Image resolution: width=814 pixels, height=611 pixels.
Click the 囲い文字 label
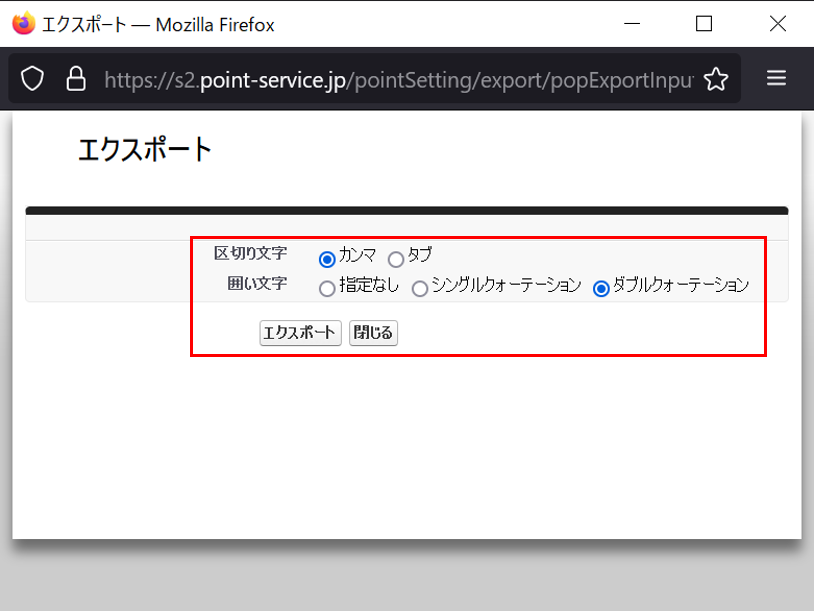[257, 284]
